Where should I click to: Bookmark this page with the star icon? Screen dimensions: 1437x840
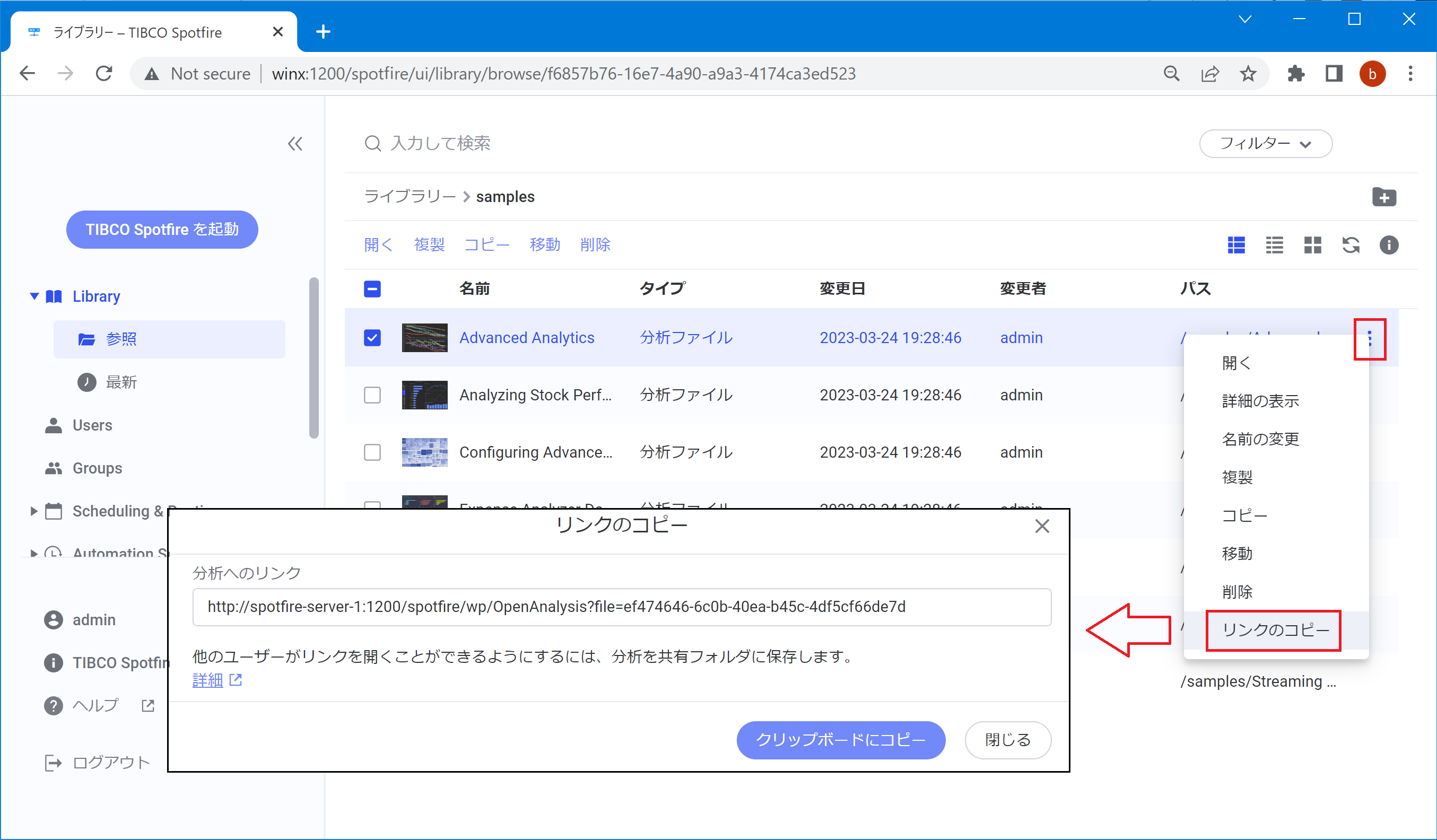tap(1248, 74)
